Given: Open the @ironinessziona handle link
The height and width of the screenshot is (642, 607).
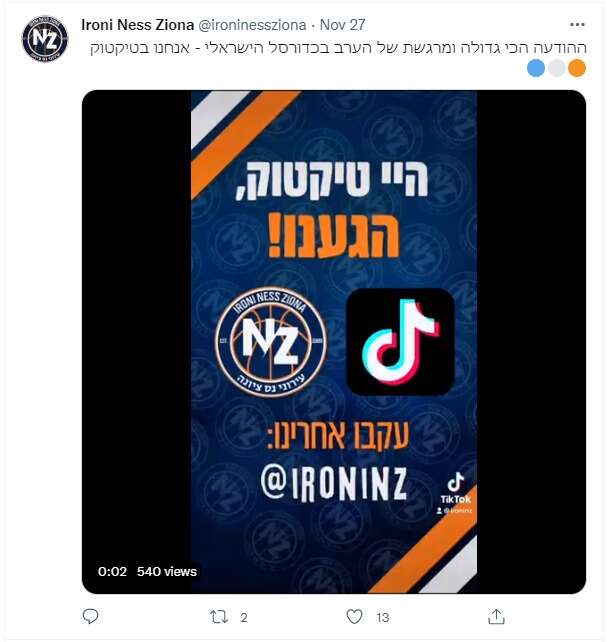Looking at the screenshot, I should tap(252, 25).
